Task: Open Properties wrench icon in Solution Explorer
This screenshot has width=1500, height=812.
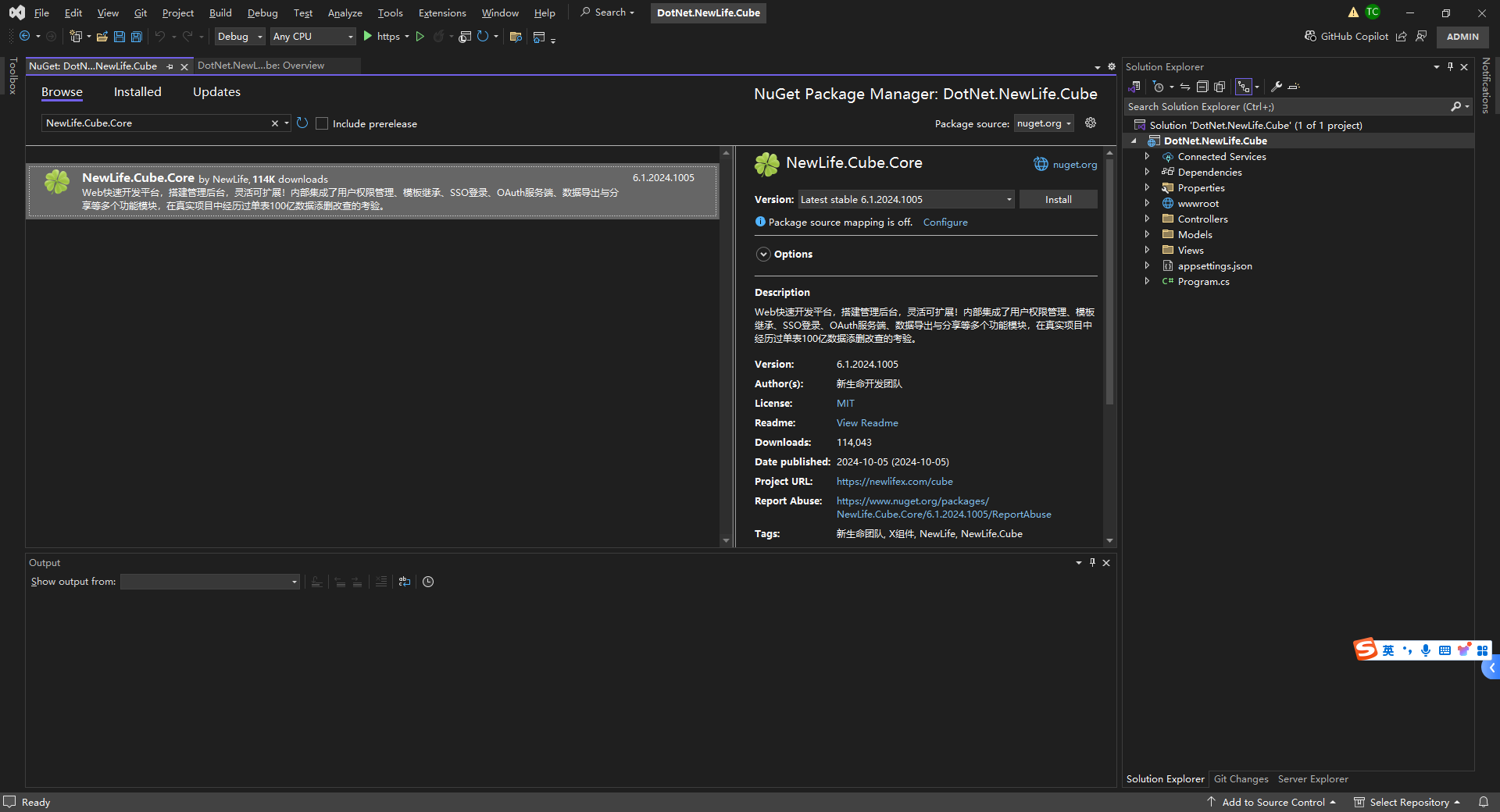Action: coord(1277,87)
